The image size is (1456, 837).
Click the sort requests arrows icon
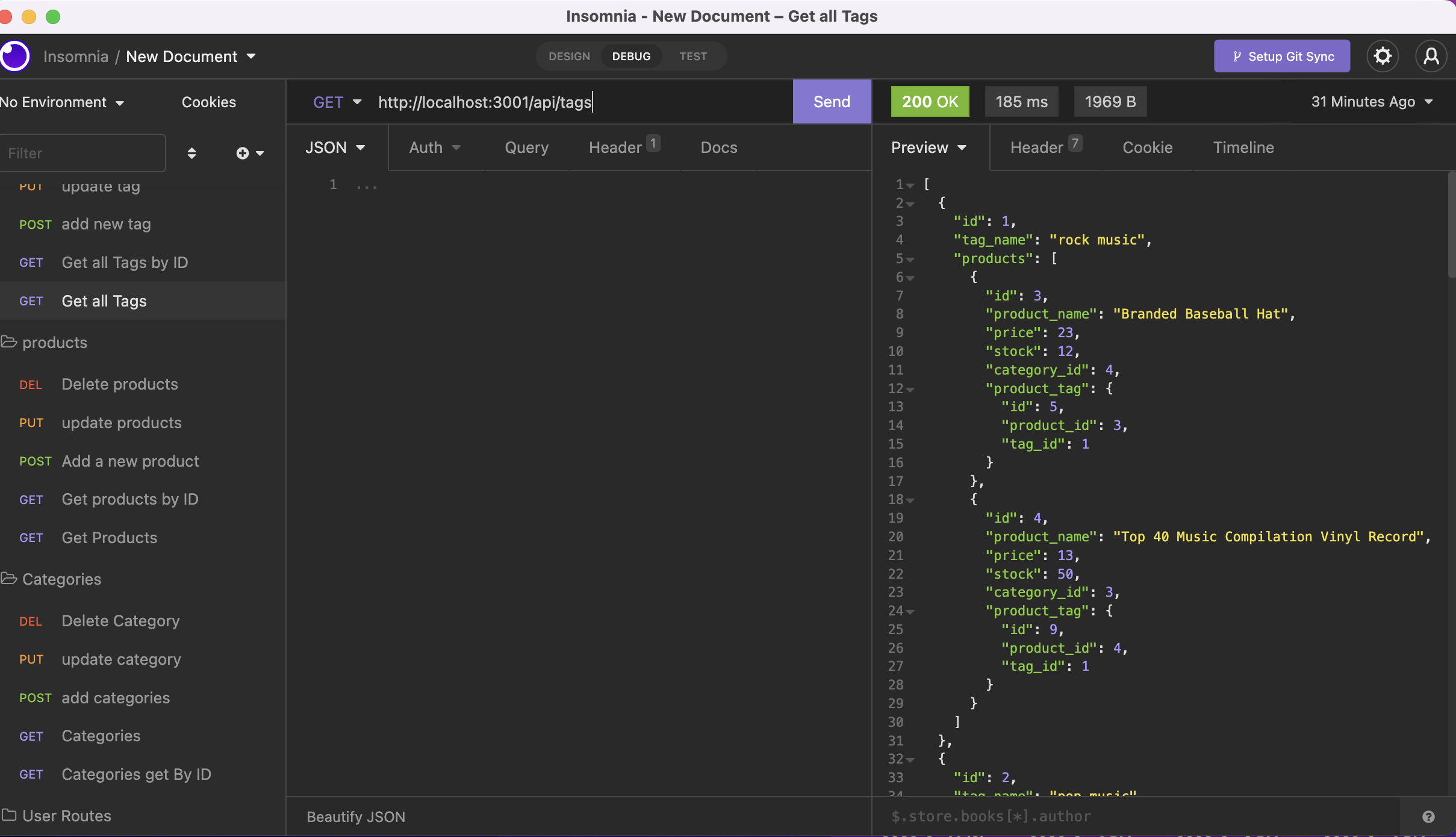click(191, 153)
